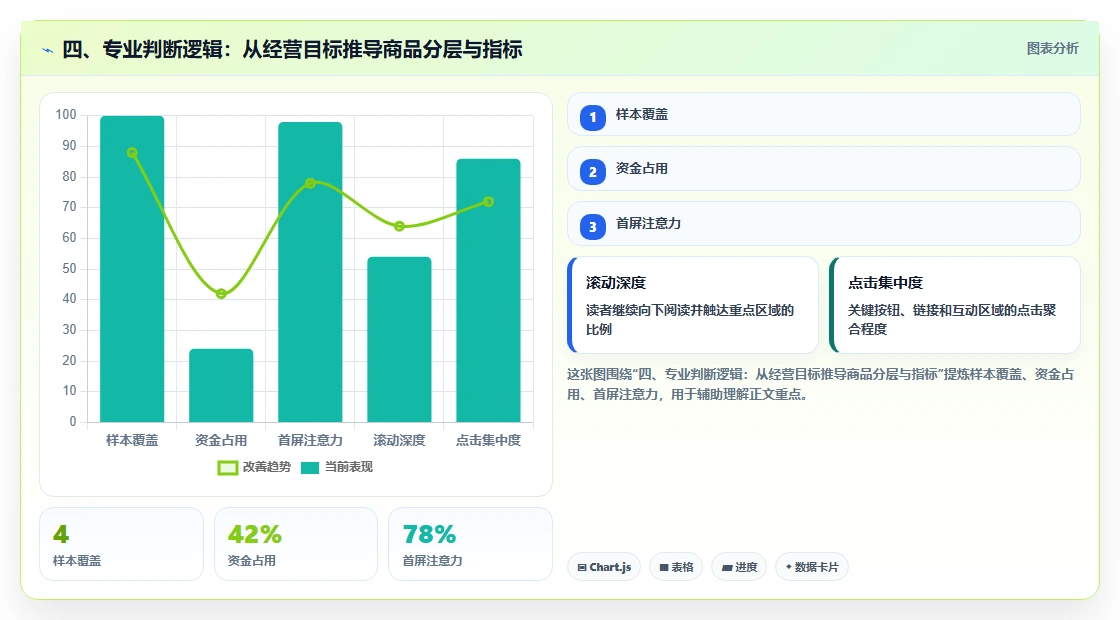This screenshot has height=620, width=1120.
Task: Click the 样本覆盖 x-axis label
Action: 132,441
